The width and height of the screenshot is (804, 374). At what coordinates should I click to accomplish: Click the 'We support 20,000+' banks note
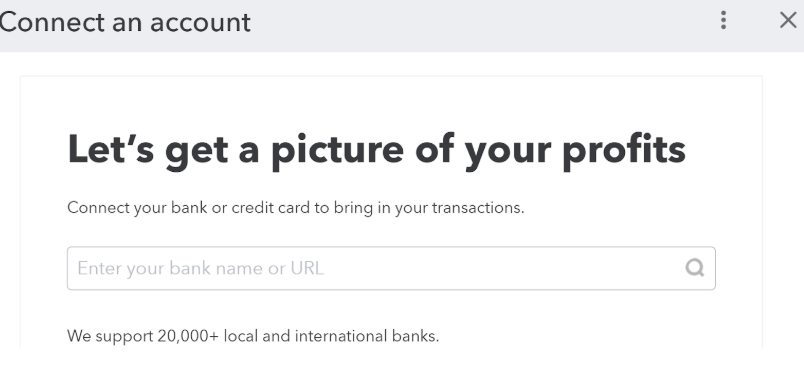pyautogui.click(x=253, y=337)
